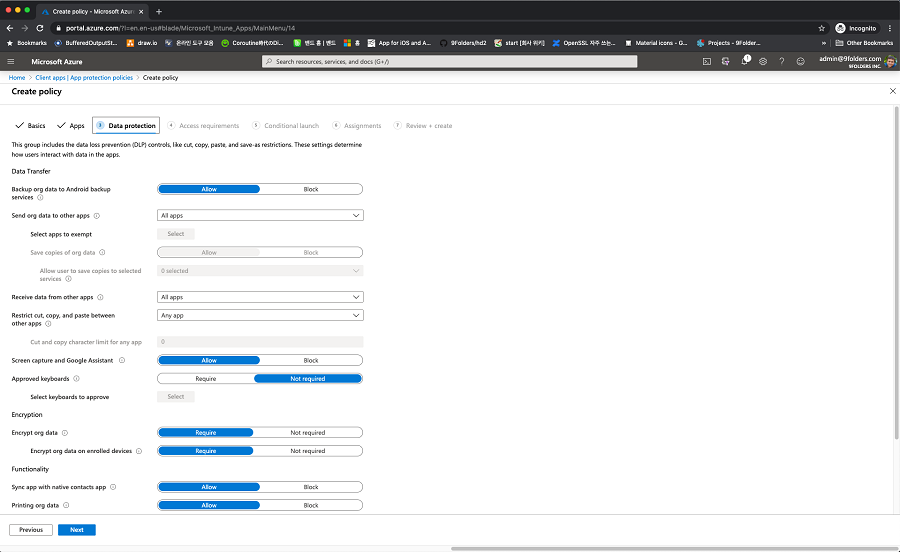Open Chrome's three-dot menu

point(890,28)
